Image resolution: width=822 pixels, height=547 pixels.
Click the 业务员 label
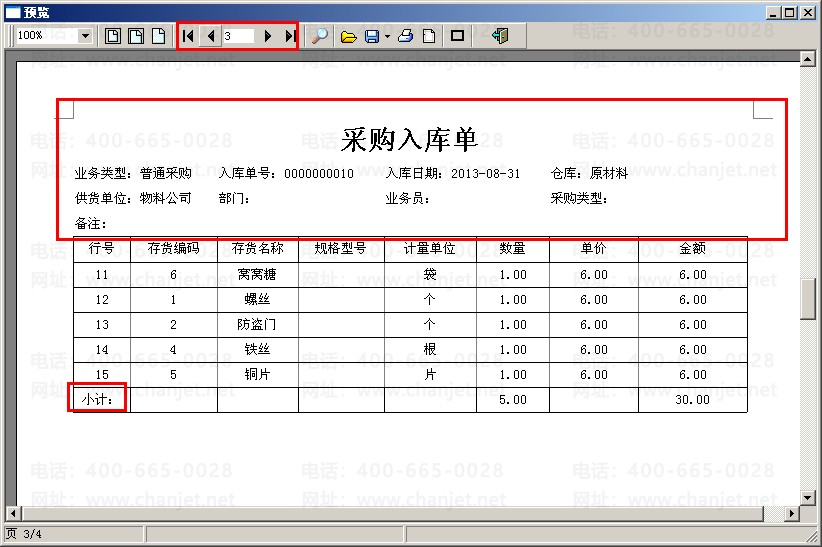pos(407,199)
